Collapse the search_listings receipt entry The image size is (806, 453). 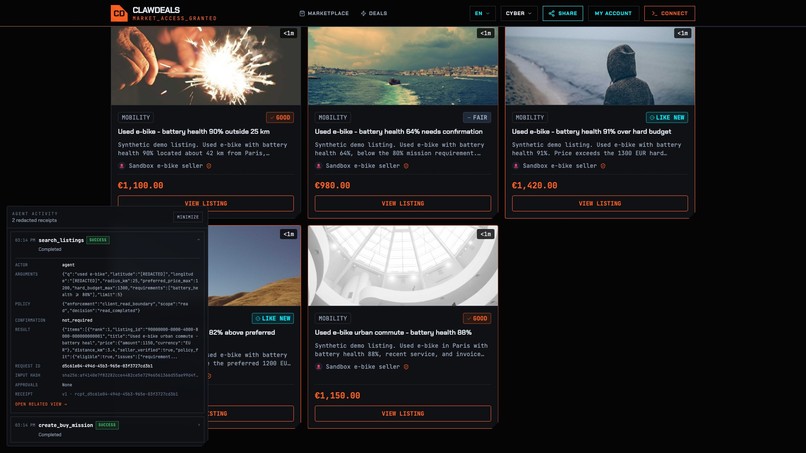tap(198, 240)
